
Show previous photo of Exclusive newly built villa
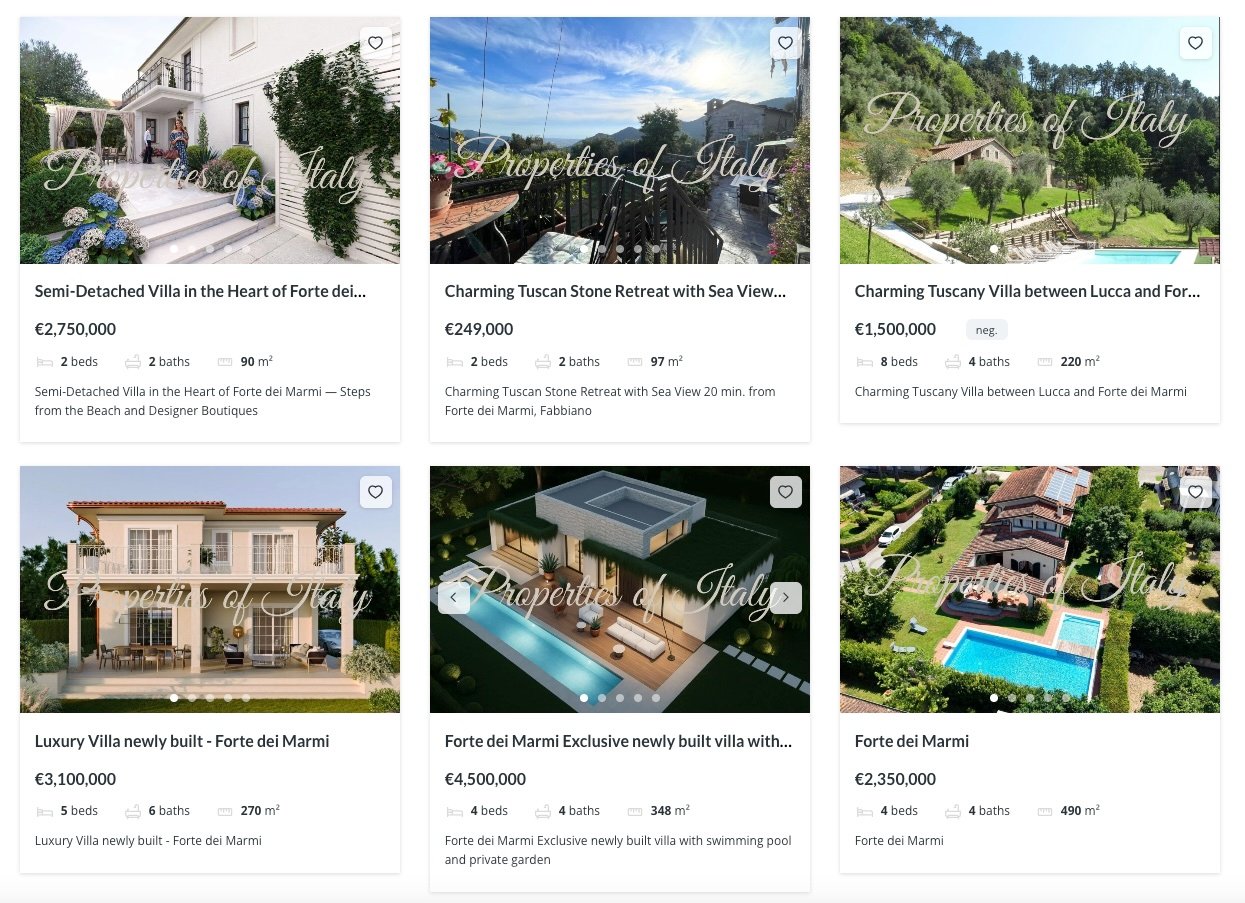[454, 598]
